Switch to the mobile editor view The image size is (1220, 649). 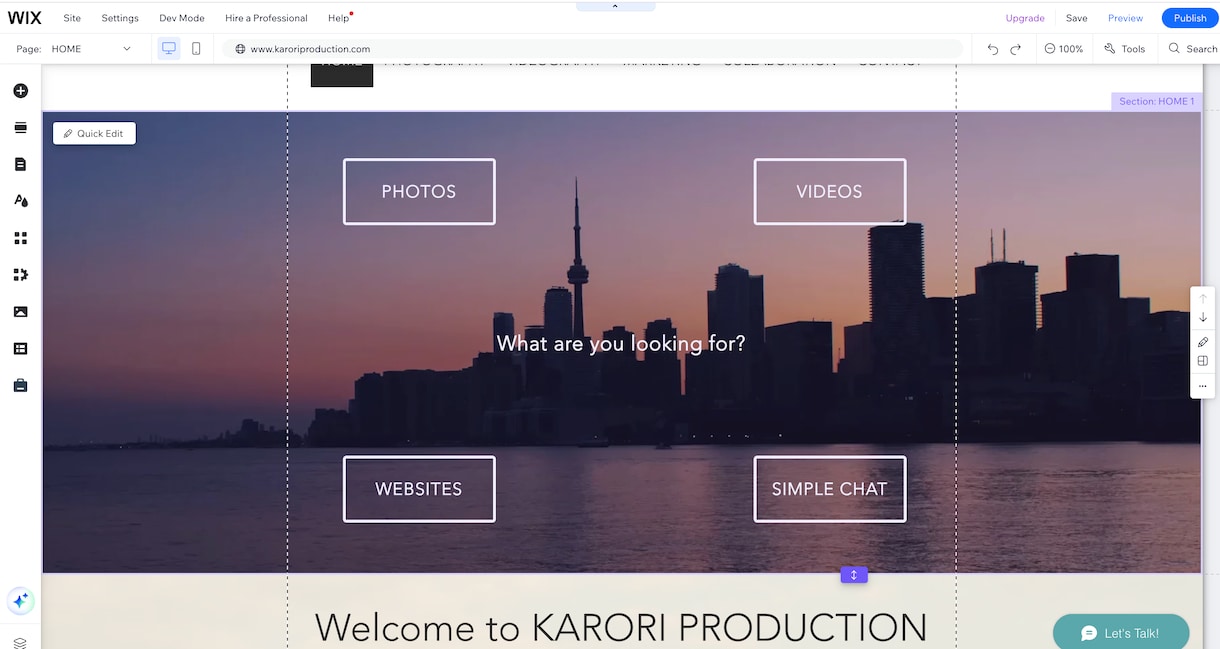[196, 48]
